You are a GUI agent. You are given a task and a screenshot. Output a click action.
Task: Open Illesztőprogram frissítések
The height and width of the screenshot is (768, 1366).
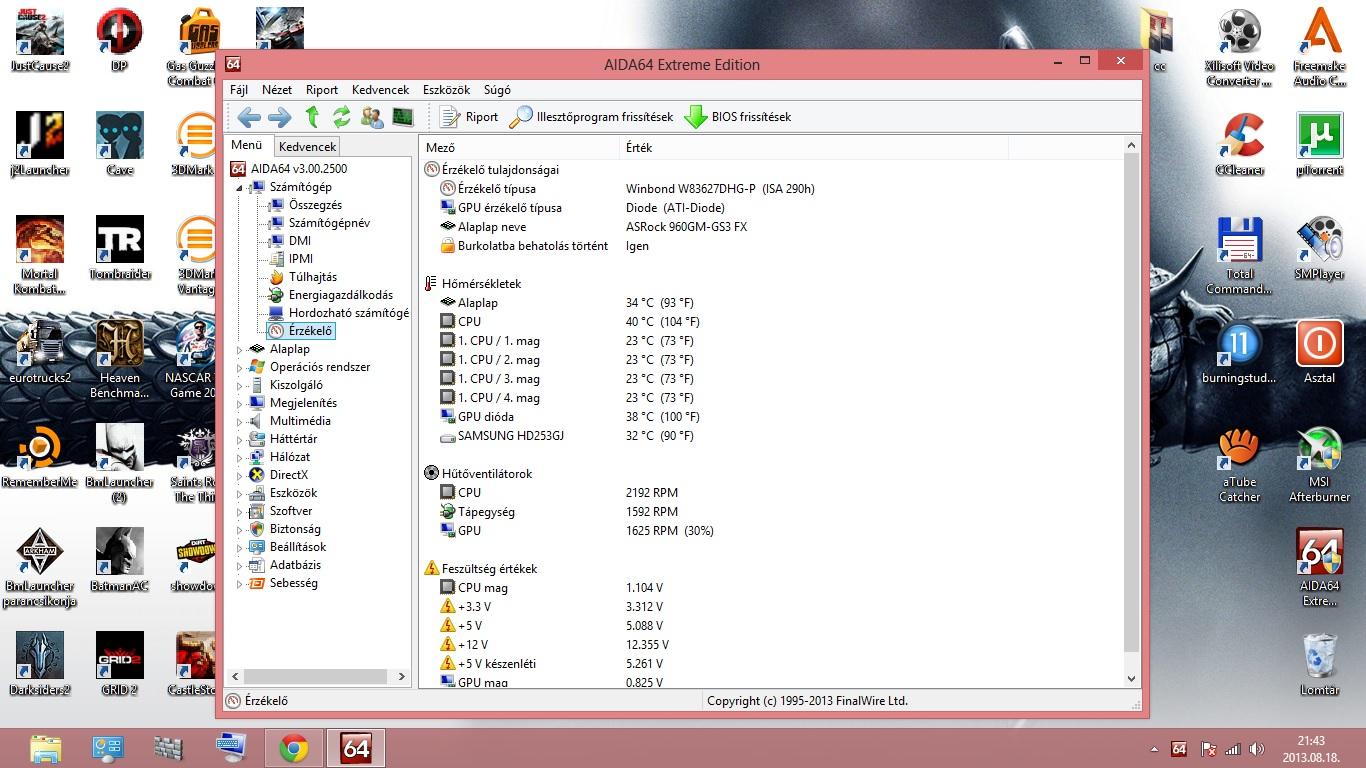[592, 117]
